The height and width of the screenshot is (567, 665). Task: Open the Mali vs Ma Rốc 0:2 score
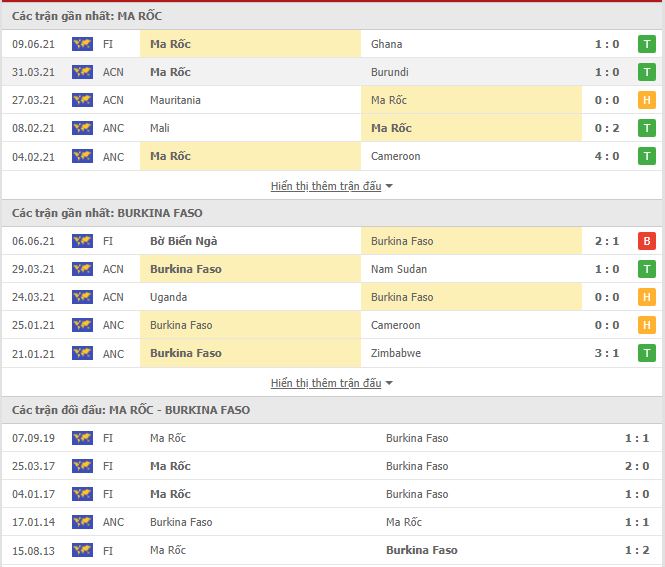(606, 128)
